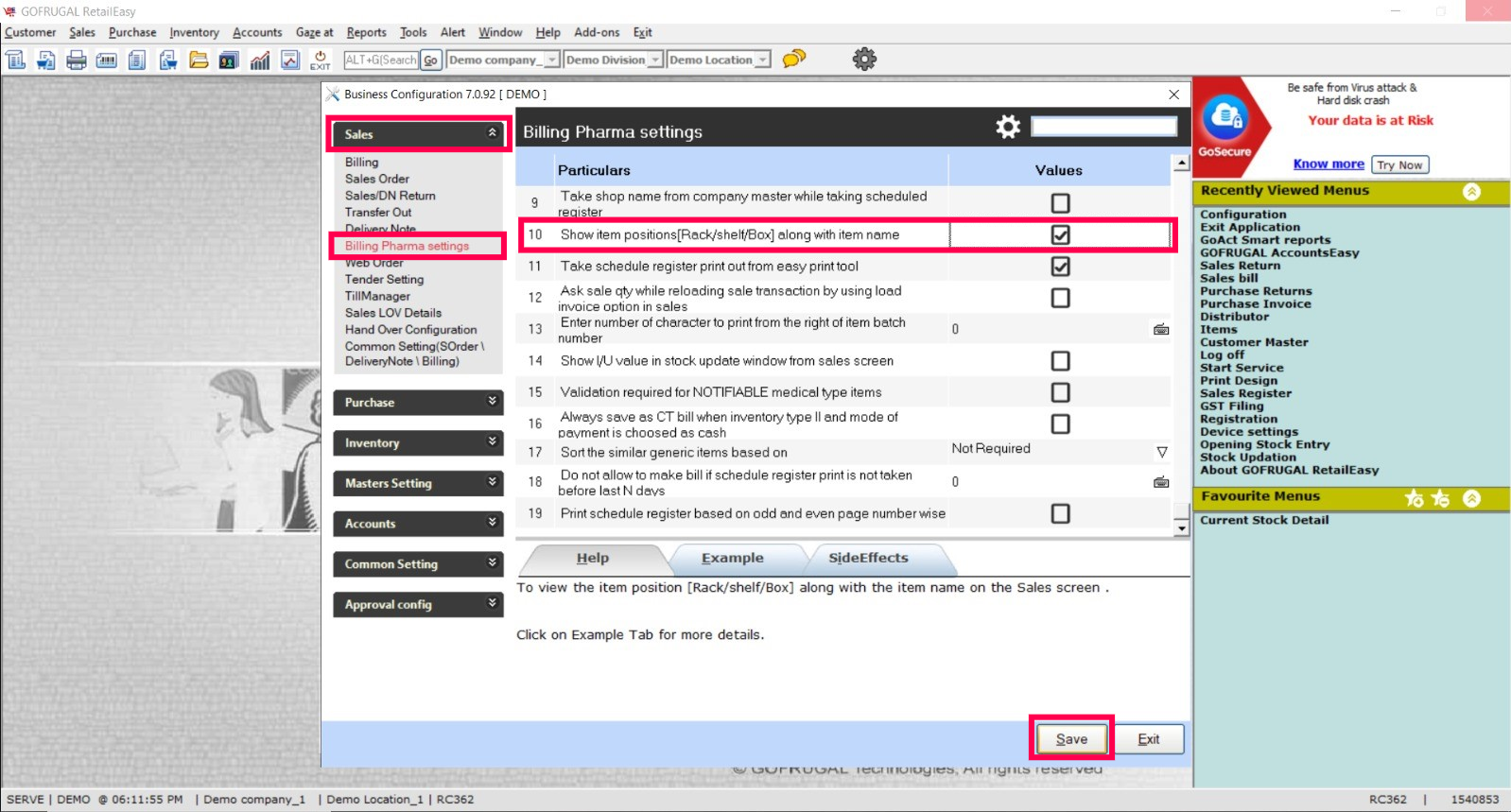
Task: Click the gear icon beside Billing Pharma settings
Action: (1008, 127)
